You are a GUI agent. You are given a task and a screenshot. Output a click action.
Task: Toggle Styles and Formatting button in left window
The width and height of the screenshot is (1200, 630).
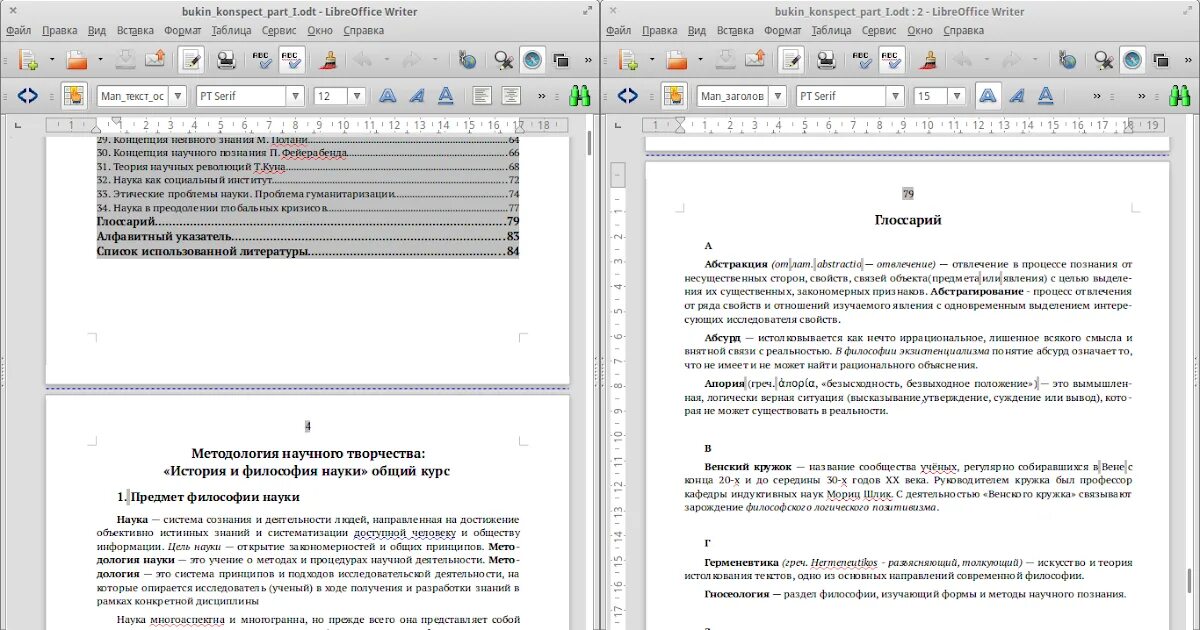(x=74, y=96)
